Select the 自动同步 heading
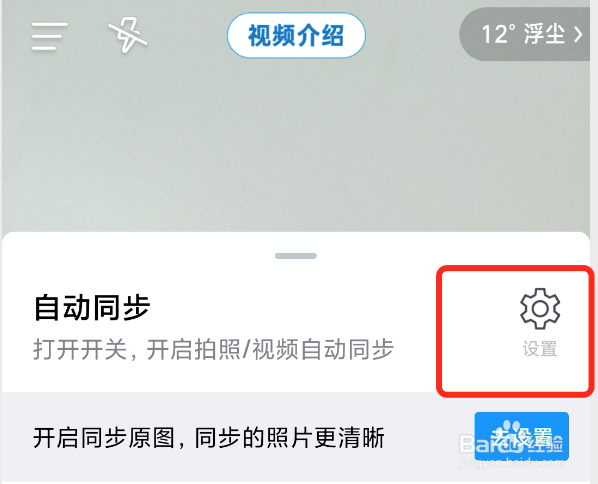The height and width of the screenshot is (484, 598). [92, 307]
